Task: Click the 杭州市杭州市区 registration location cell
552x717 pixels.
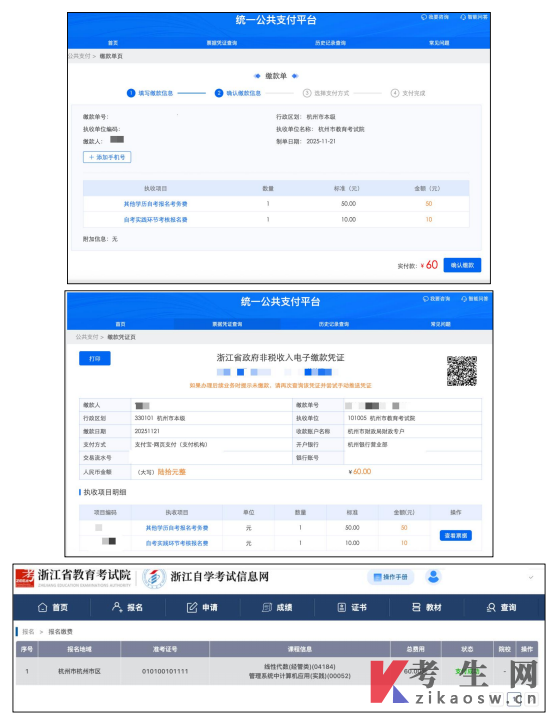Action: (79, 671)
